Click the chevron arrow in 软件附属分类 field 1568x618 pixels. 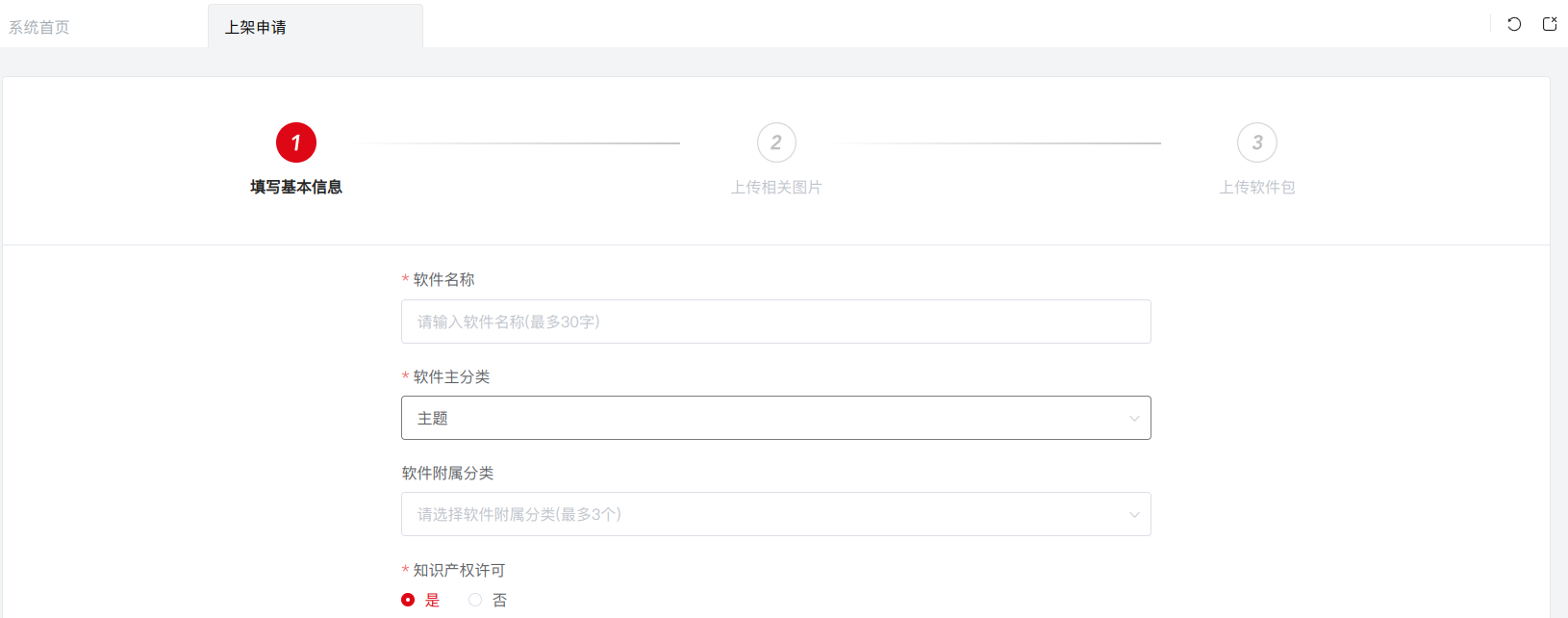[1134, 515]
